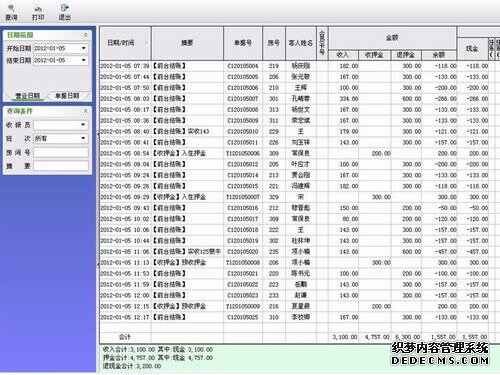Click the 打印 (Print) toolbar icon
Image resolution: width=500 pixels, height=375 pixels.
pos(38,12)
